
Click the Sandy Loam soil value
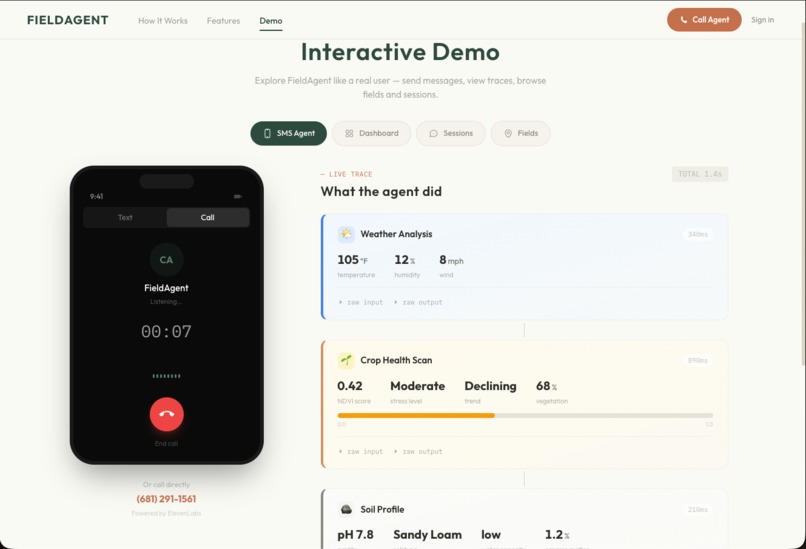[x=427, y=535]
